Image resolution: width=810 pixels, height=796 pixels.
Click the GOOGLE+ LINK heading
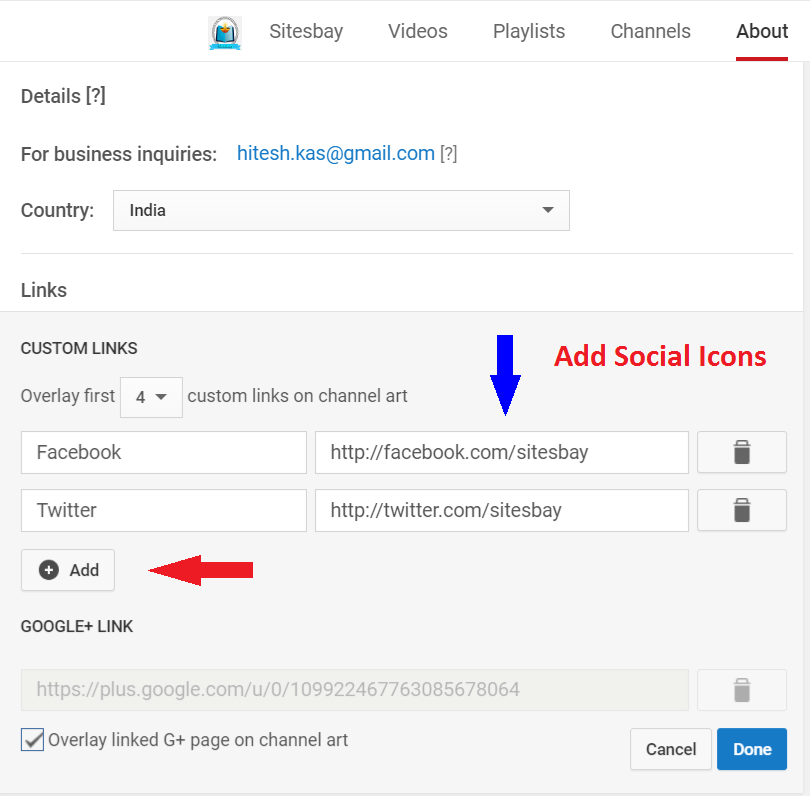77,626
